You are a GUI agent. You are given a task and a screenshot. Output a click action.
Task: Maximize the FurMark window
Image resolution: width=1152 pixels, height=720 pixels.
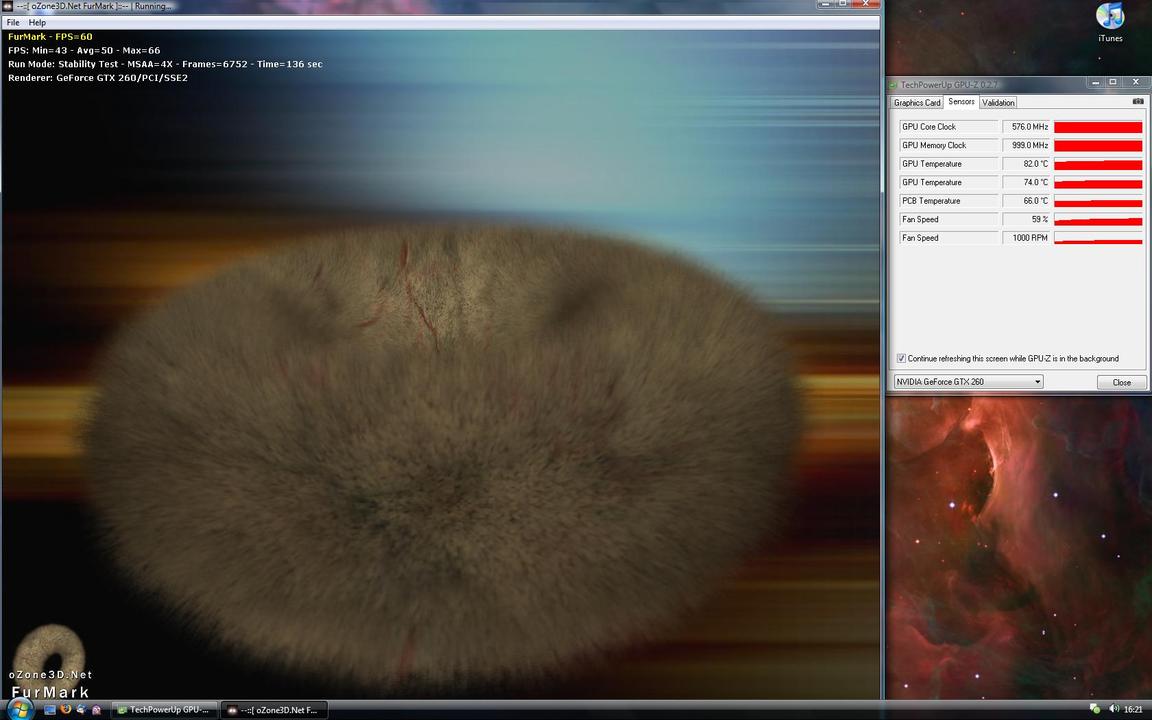pos(843,4)
